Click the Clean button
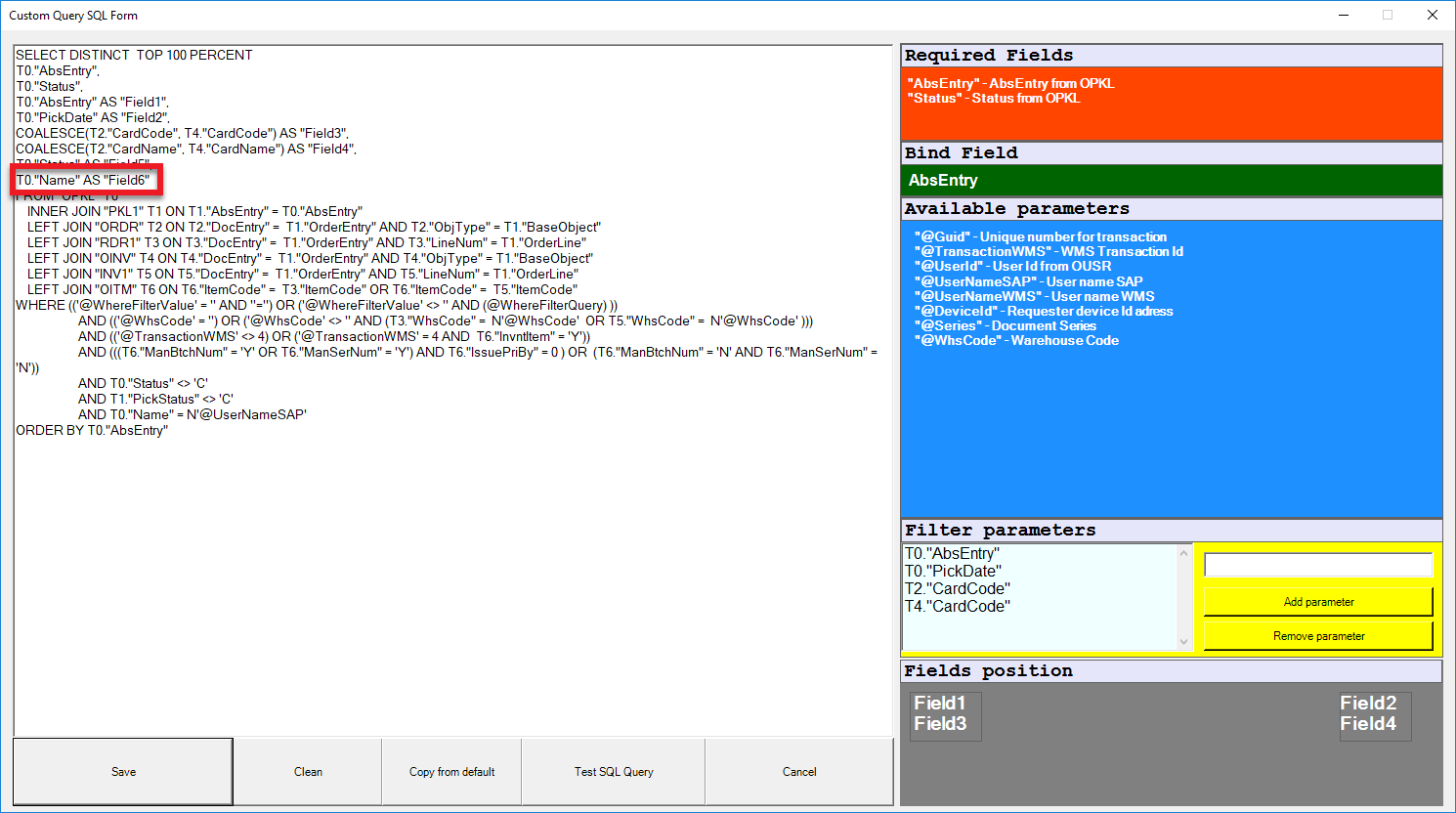 307,771
